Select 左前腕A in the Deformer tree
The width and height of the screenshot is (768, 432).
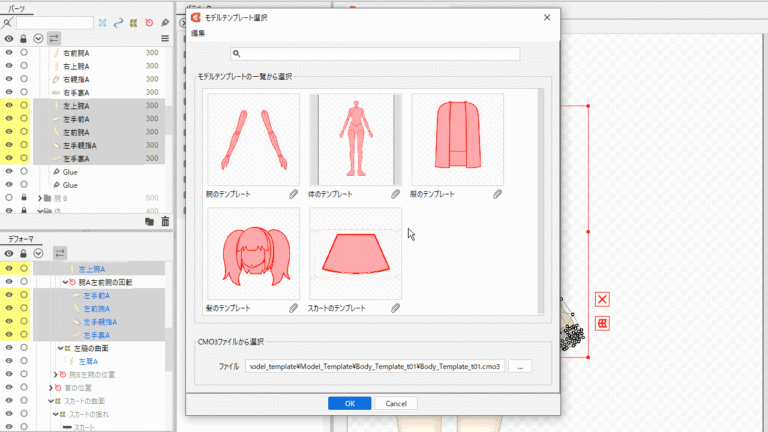pyautogui.click(x=96, y=309)
